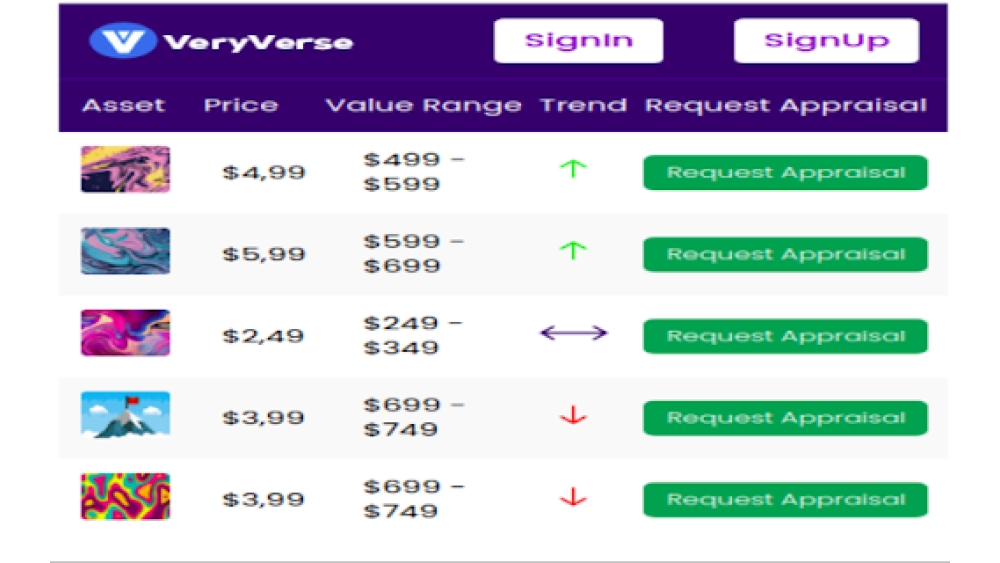Click the green up arrow in first row
This screenshot has width=1000, height=563.
(572, 169)
